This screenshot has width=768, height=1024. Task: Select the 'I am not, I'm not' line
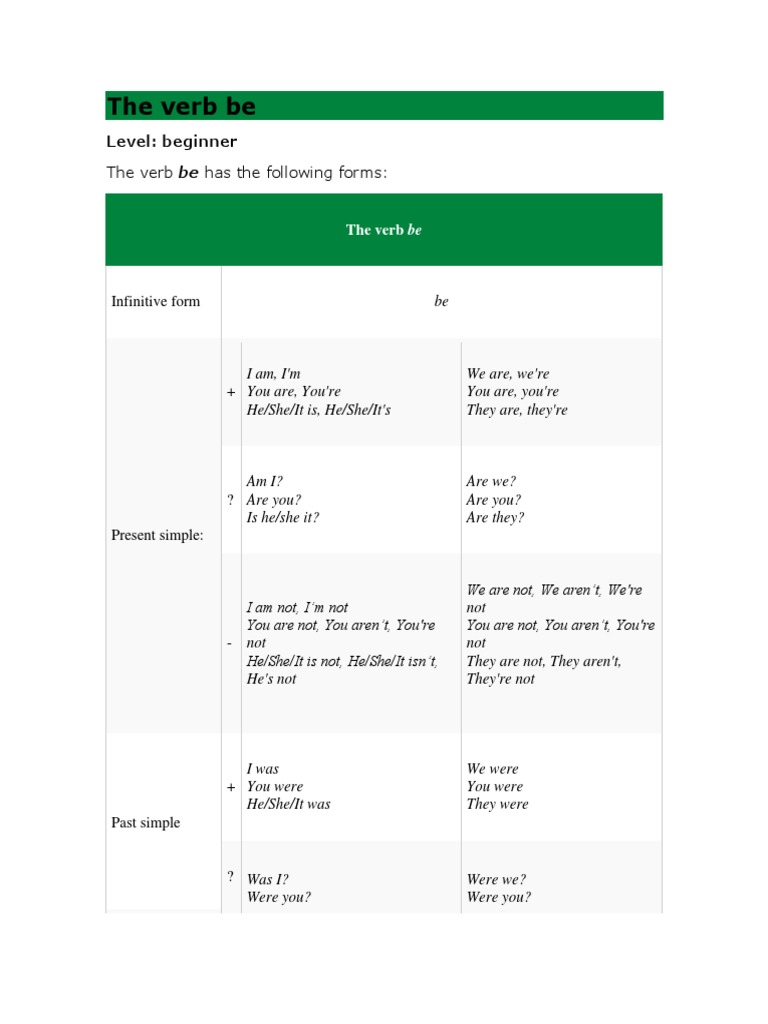pyautogui.click(x=297, y=607)
